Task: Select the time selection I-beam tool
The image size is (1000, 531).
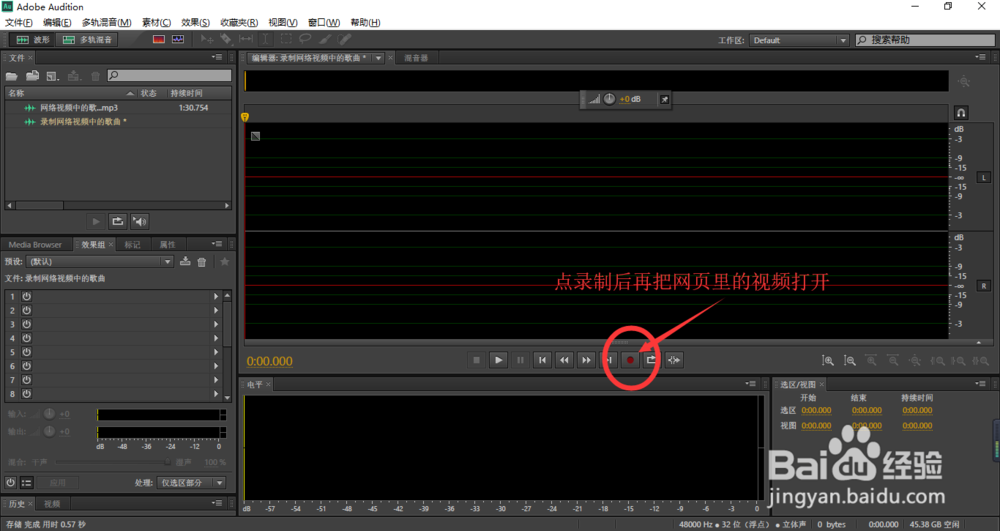Action: coord(265,40)
